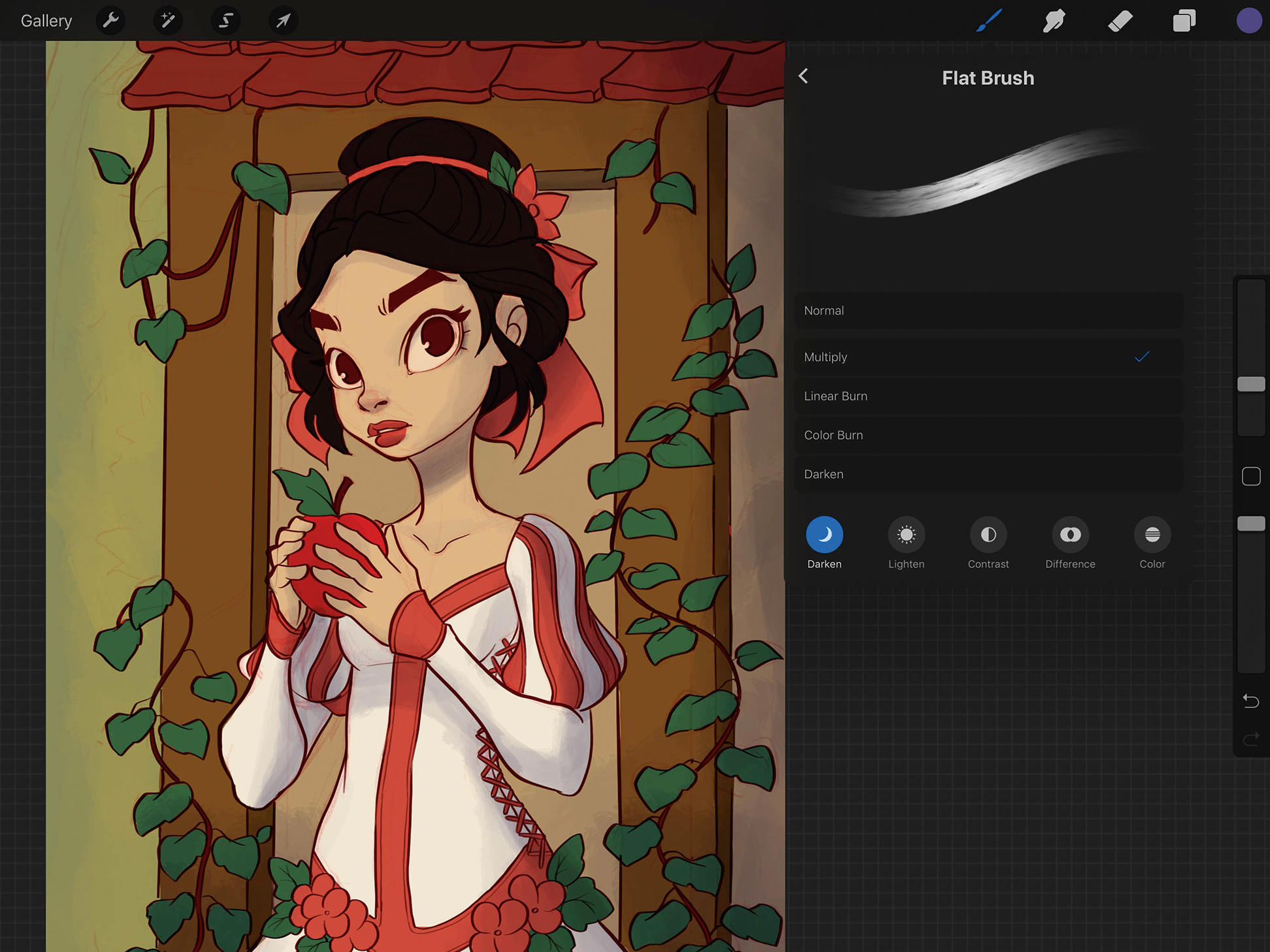The image size is (1270, 952).
Task: Open the Gallery
Action: pyautogui.click(x=46, y=21)
